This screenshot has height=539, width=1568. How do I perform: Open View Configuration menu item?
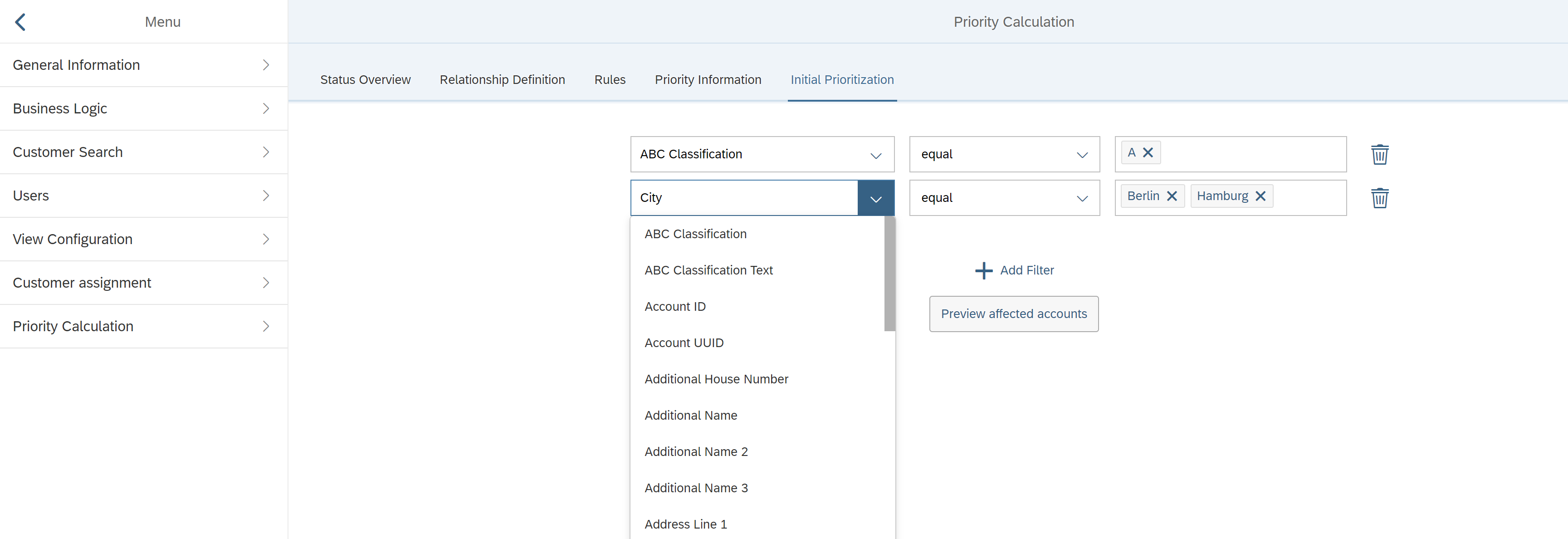pos(144,240)
